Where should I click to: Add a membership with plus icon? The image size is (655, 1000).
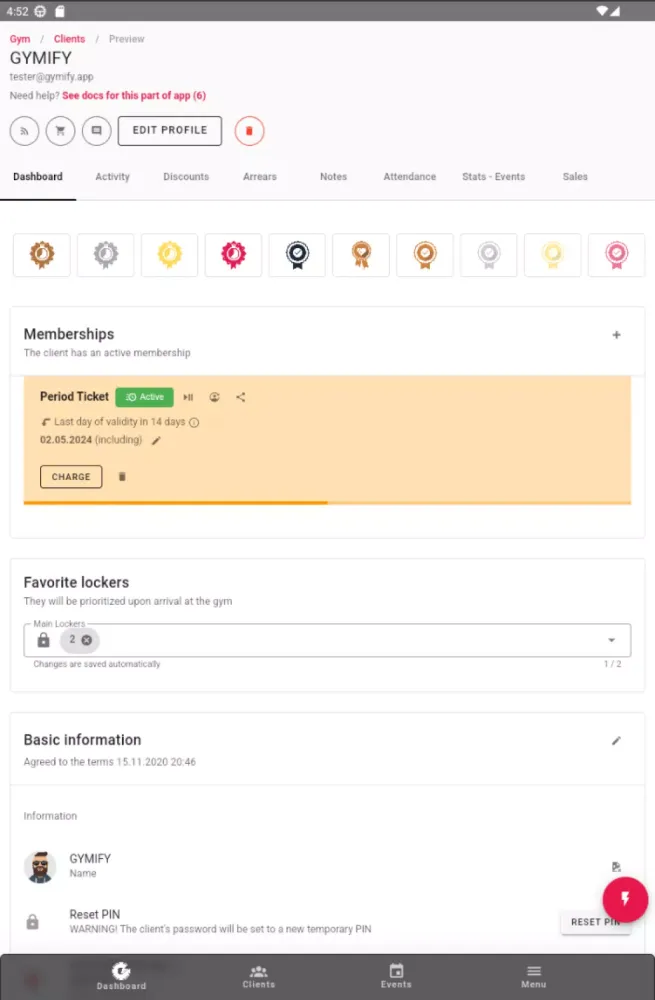coord(617,335)
